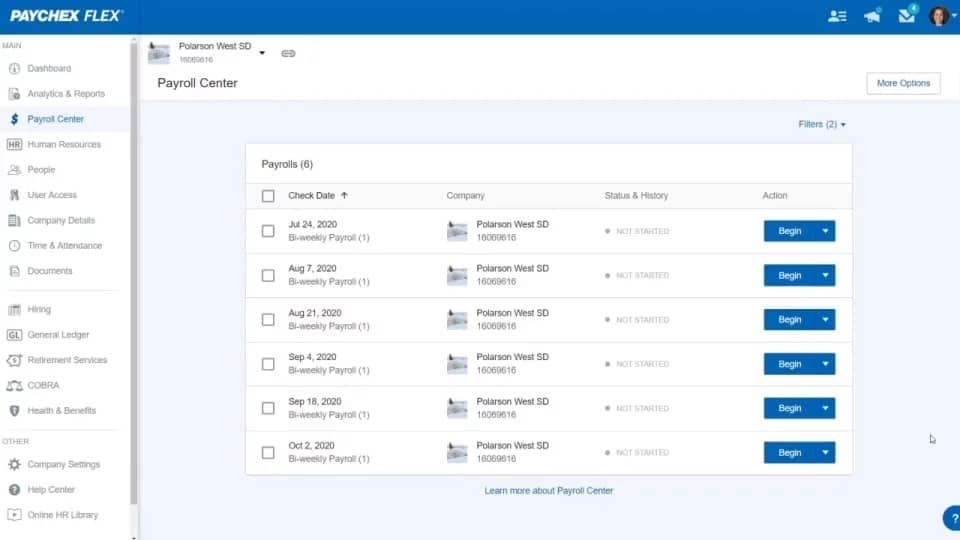
Task: Click the Health & Benefits shield icon
Action: coord(14,410)
